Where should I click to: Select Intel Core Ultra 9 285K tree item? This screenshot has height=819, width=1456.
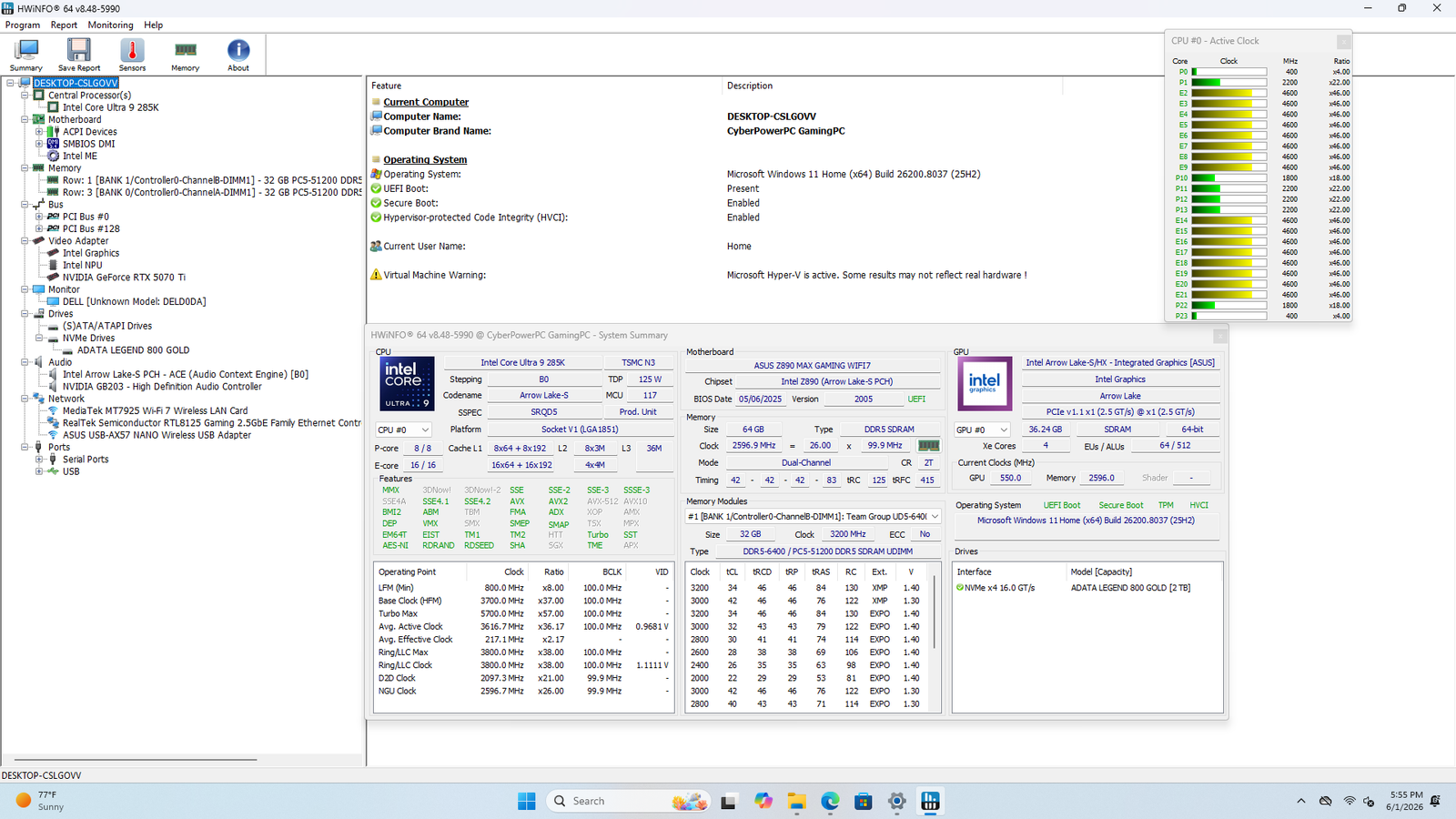[111, 107]
